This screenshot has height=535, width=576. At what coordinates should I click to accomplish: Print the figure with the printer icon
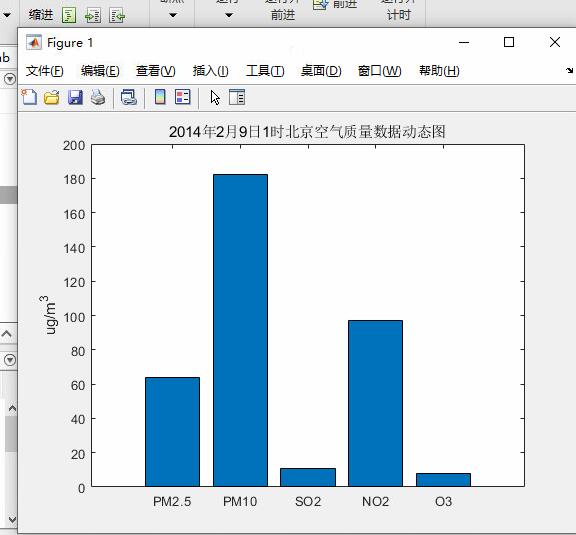(98, 98)
